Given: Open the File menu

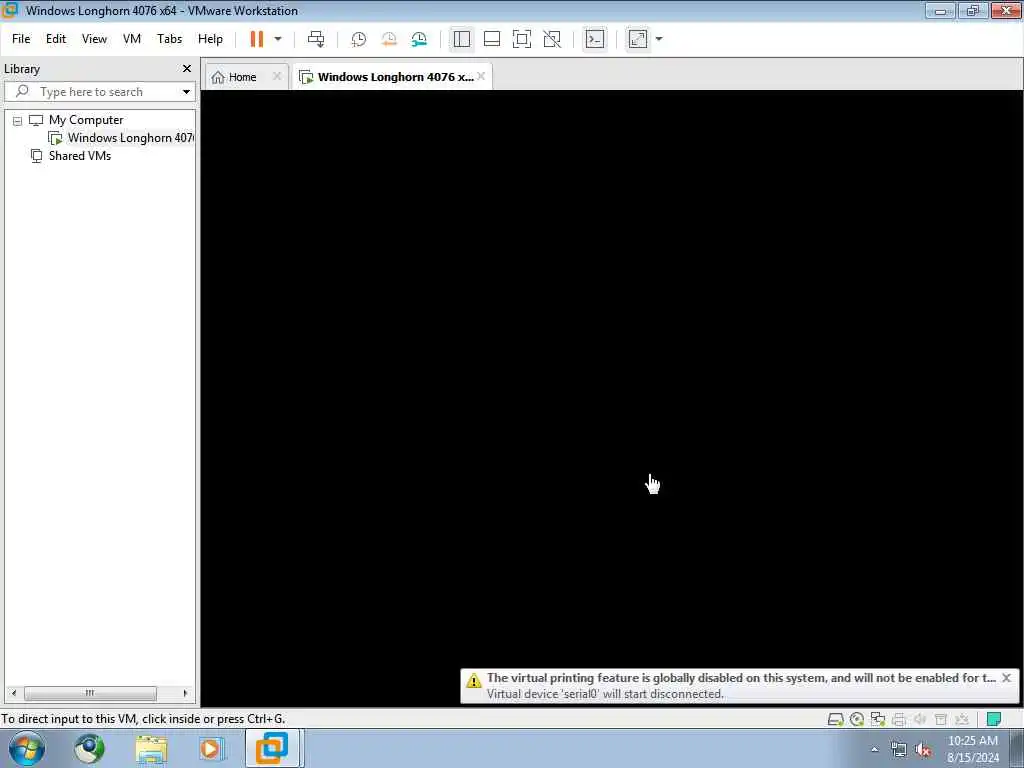Looking at the screenshot, I should click(21, 39).
